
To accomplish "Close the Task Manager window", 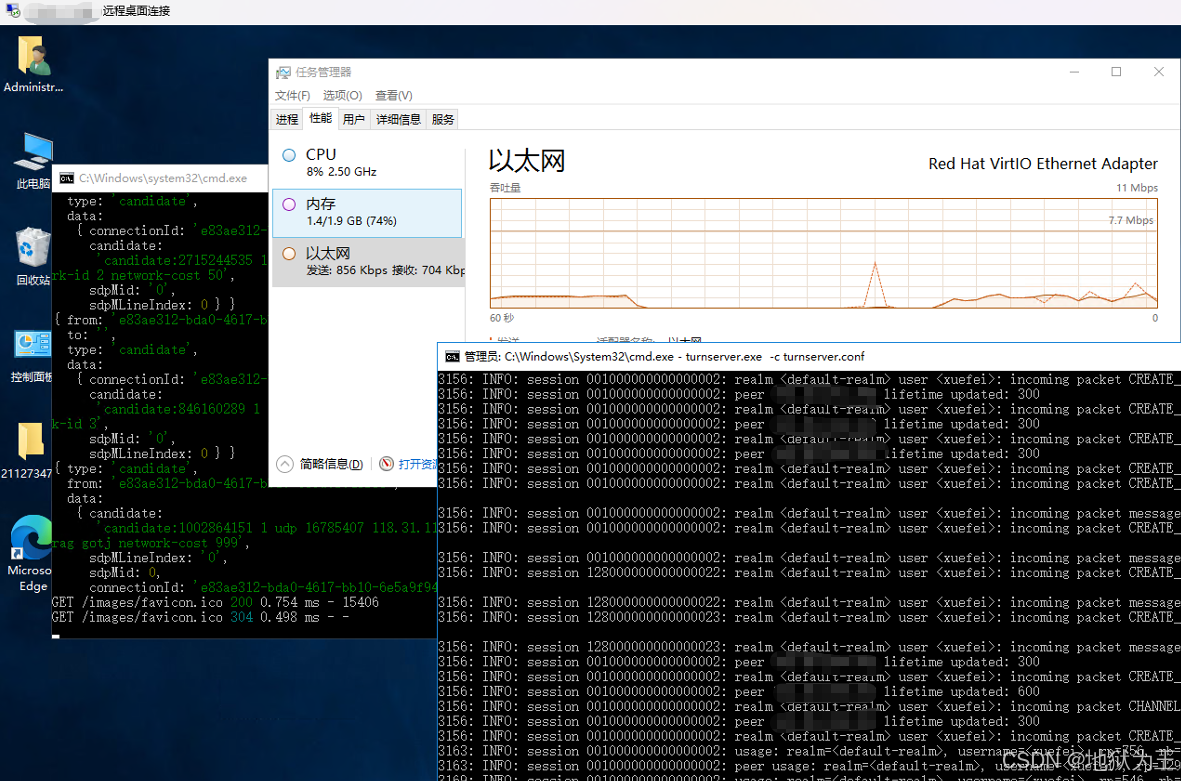I will (x=1158, y=72).
